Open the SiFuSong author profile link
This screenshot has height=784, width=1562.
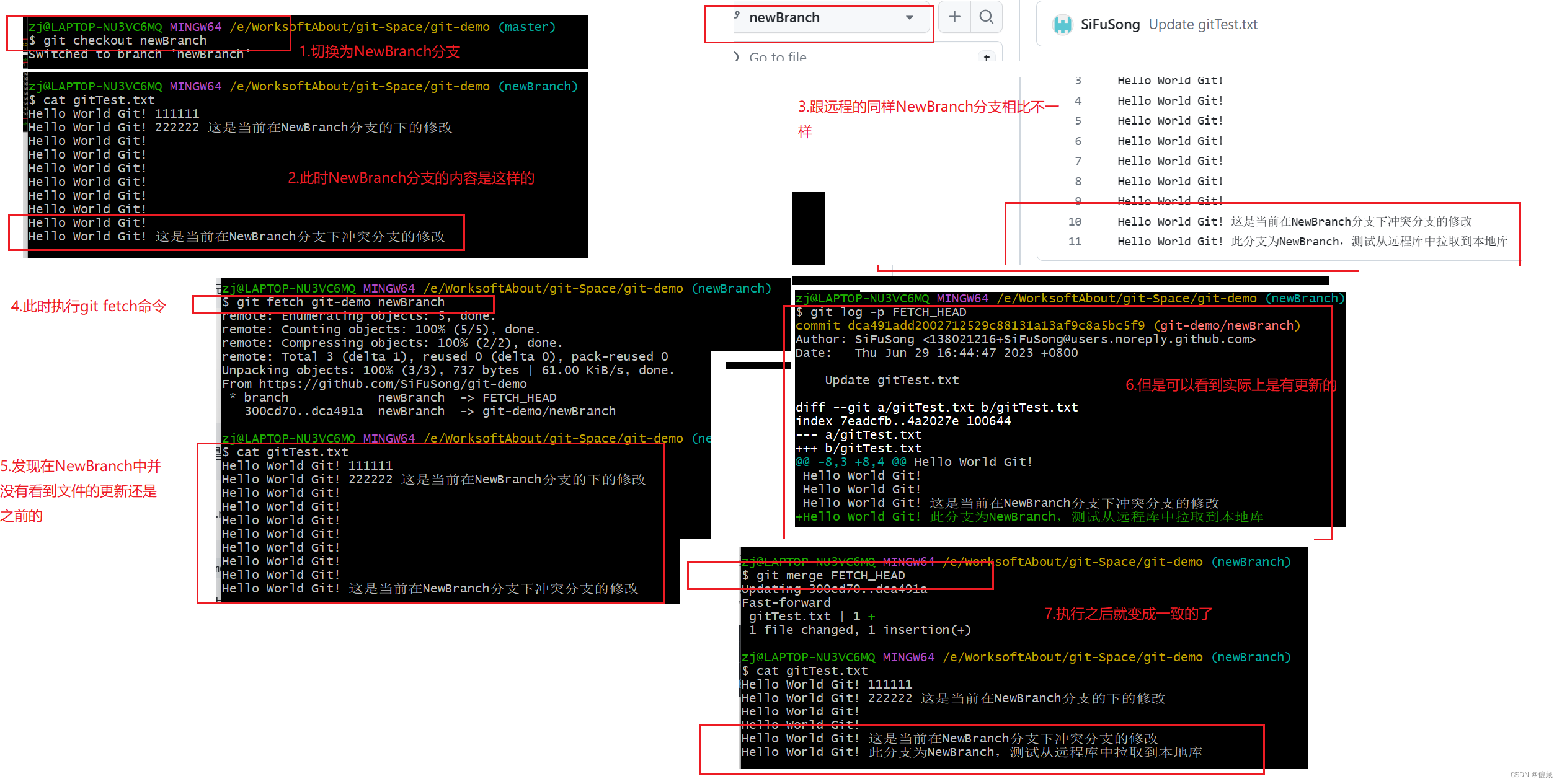1110,25
